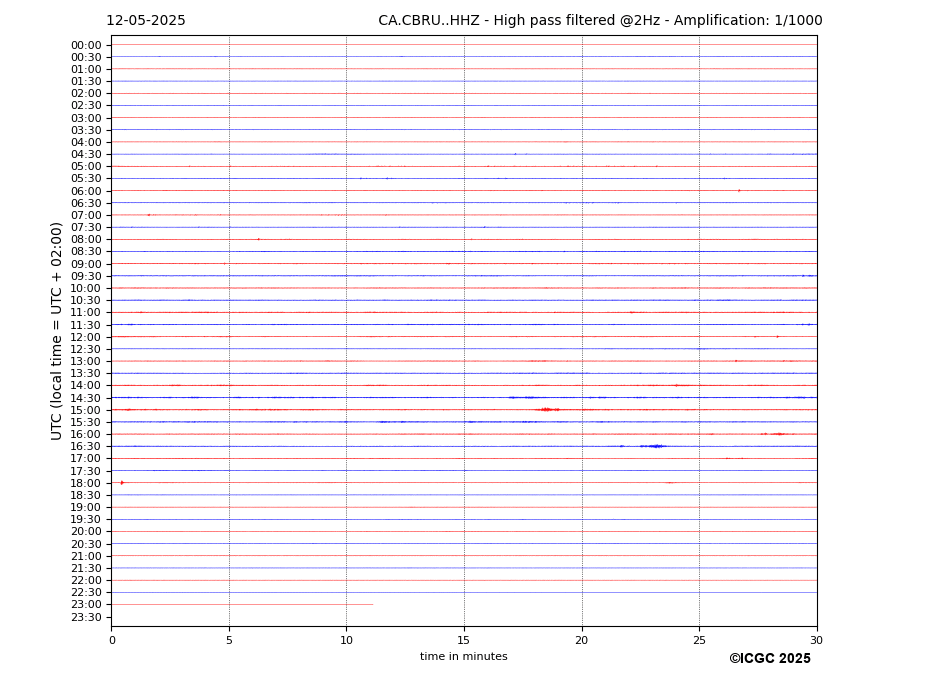Click the x-axis tick label 25

699,640
